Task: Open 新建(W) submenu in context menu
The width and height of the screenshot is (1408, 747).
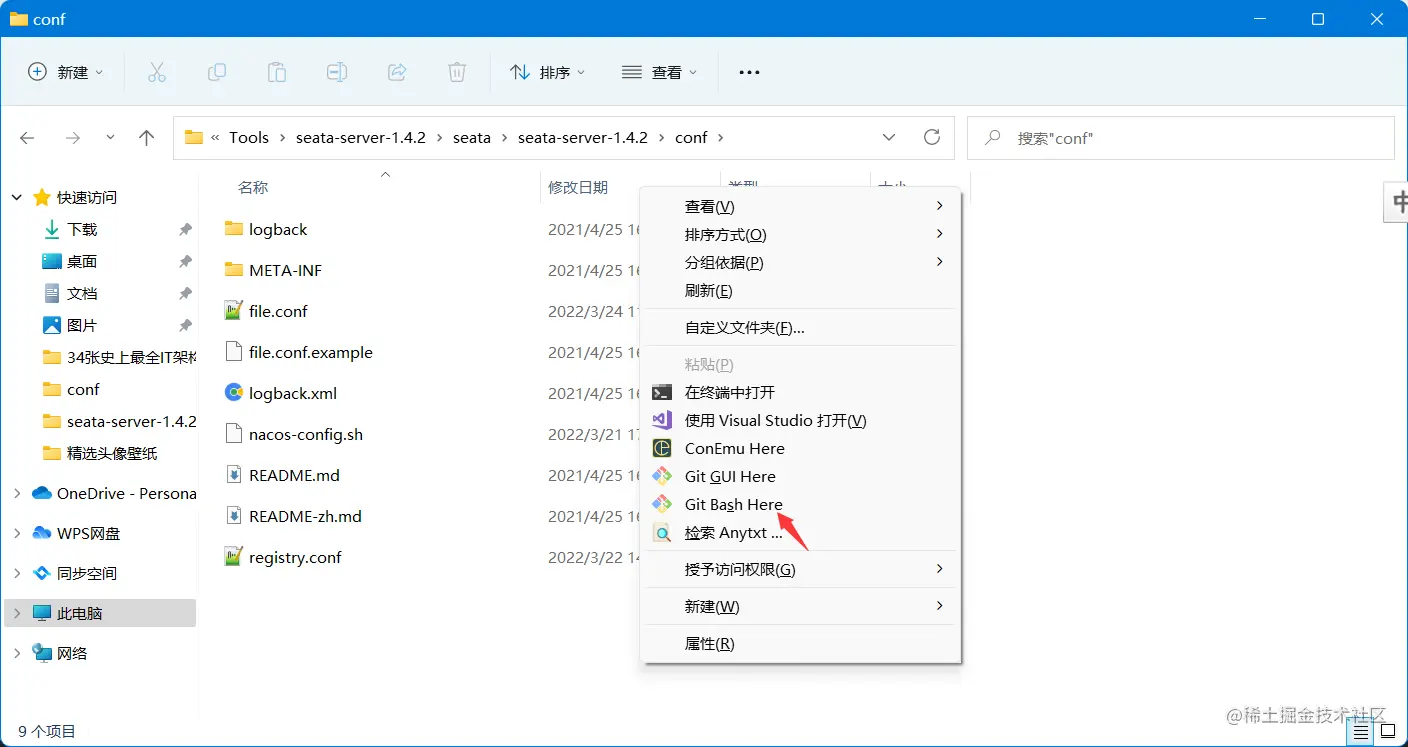Action: tap(800, 606)
